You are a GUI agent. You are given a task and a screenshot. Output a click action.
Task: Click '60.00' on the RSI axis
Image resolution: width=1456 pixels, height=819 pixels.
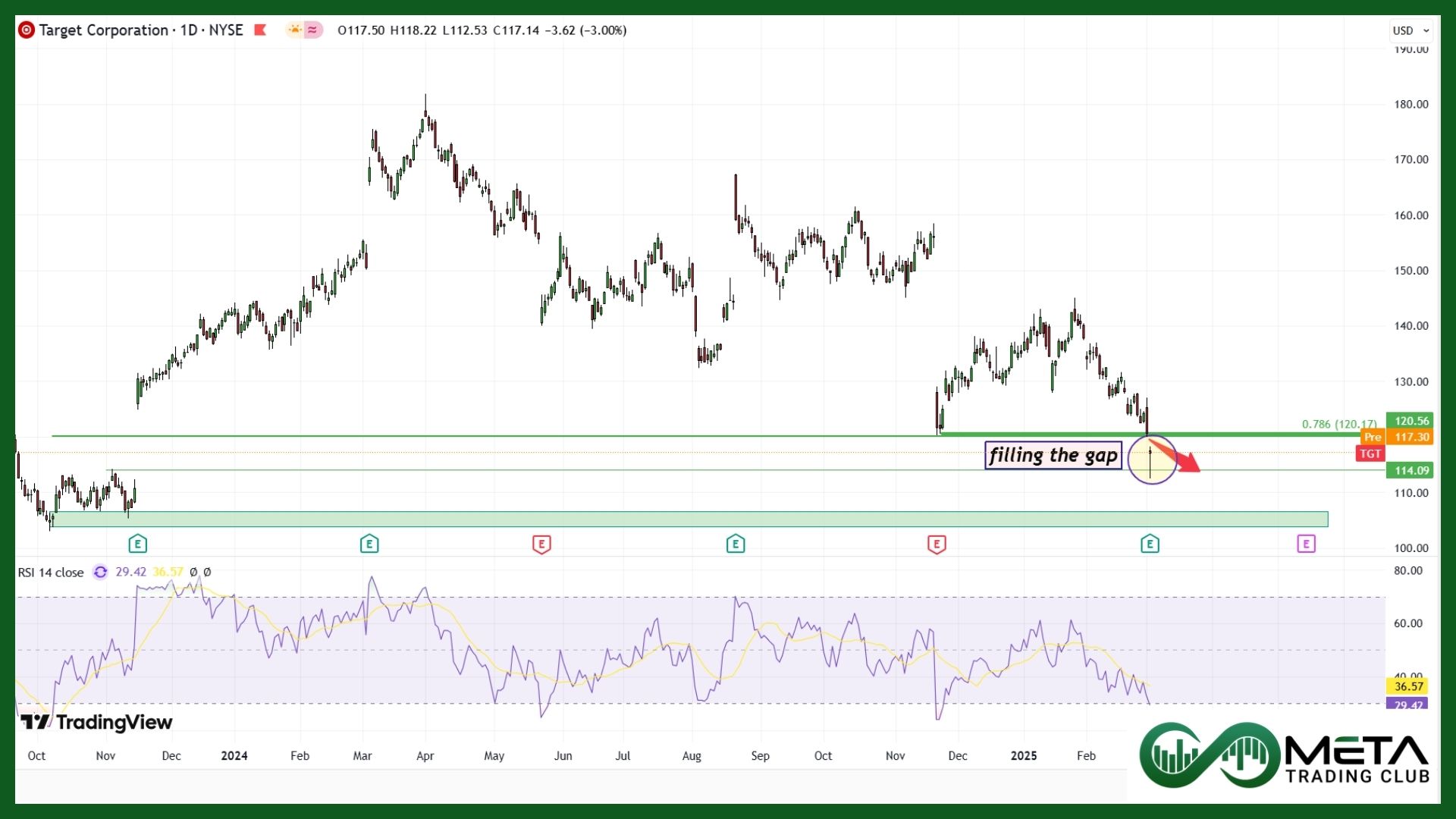[1408, 623]
